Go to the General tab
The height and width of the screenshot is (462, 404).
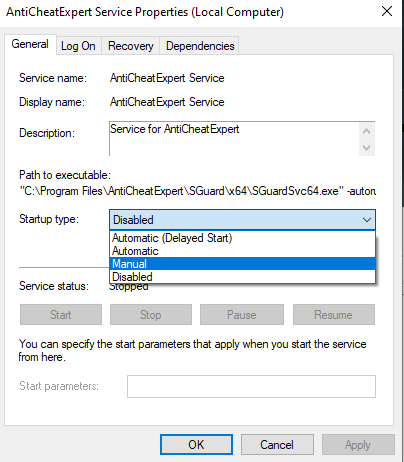pyautogui.click(x=30, y=44)
